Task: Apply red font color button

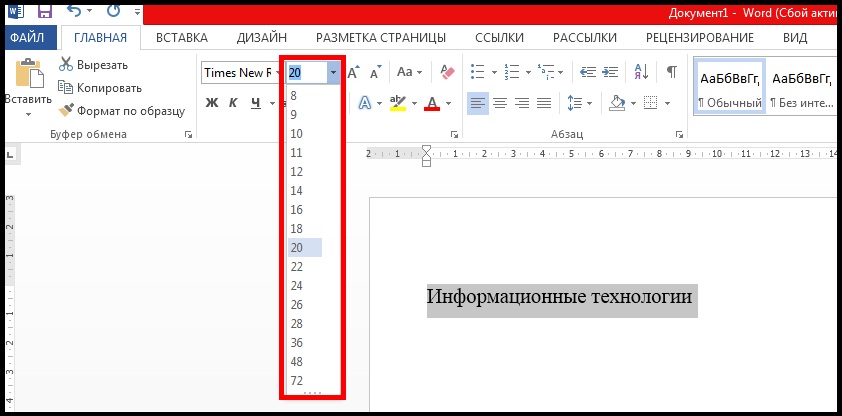Action: click(x=432, y=103)
